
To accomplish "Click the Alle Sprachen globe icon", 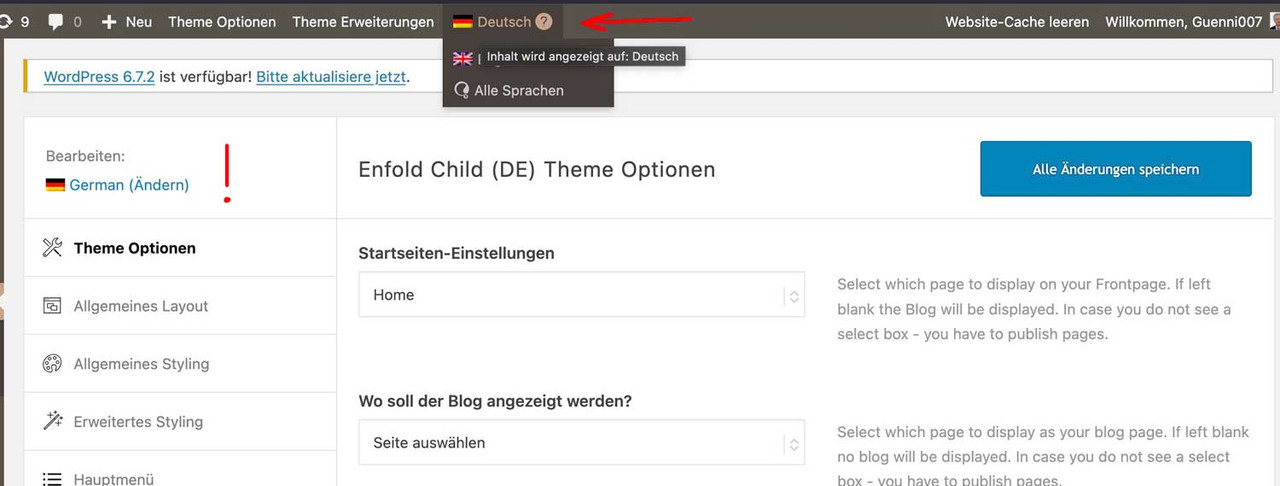I will [461, 90].
